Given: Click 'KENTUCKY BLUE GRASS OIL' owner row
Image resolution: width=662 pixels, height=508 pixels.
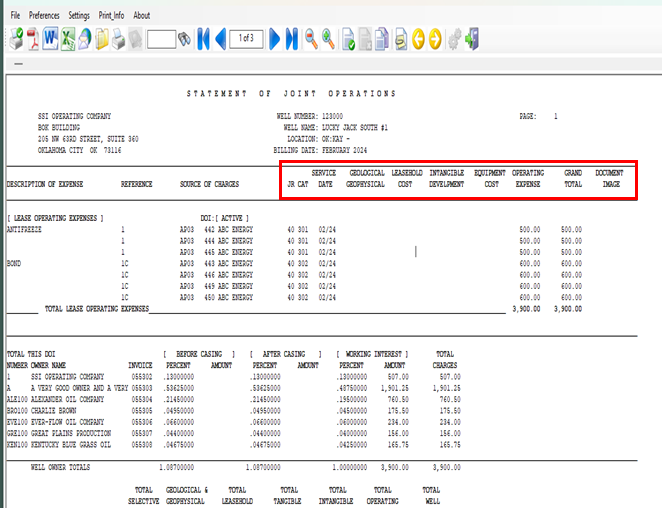Looking at the screenshot, I should [71, 445].
